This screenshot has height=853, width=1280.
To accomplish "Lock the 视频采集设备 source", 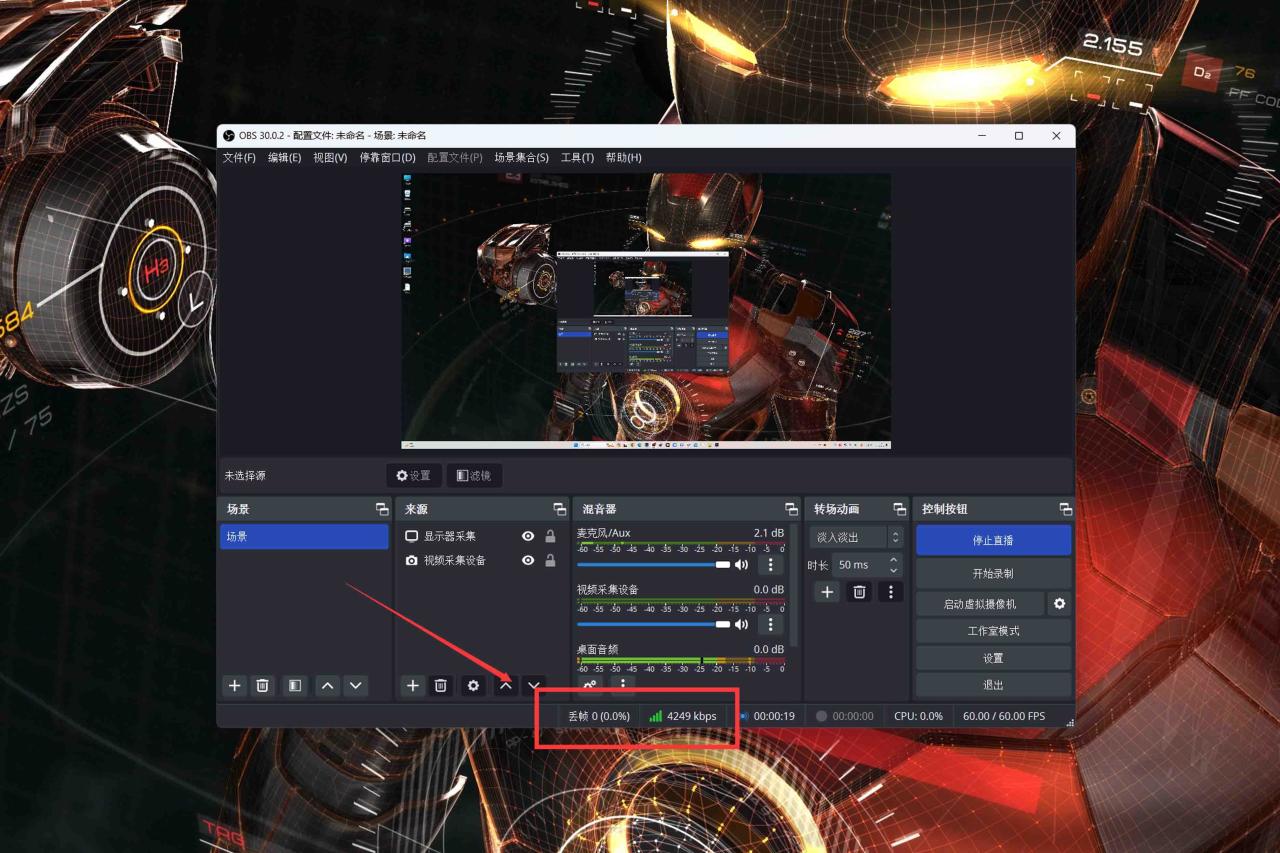I will pos(550,561).
